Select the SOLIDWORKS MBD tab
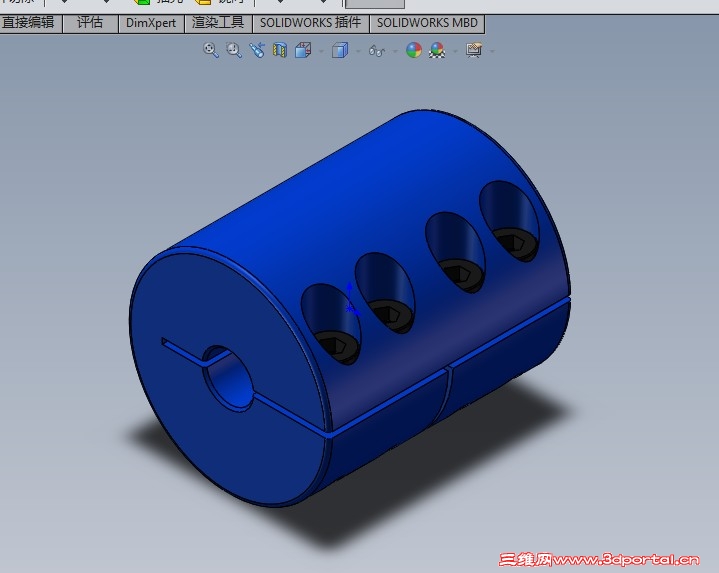719x573 pixels. click(427, 23)
